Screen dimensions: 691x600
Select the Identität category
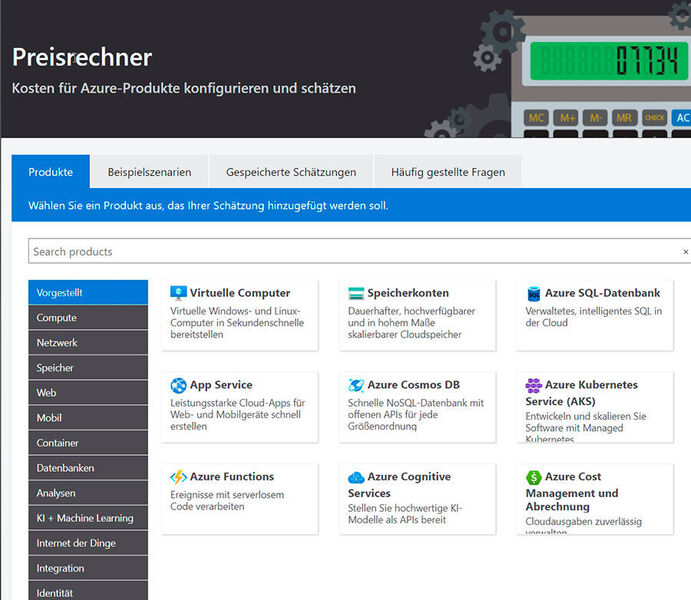coord(88,591)
